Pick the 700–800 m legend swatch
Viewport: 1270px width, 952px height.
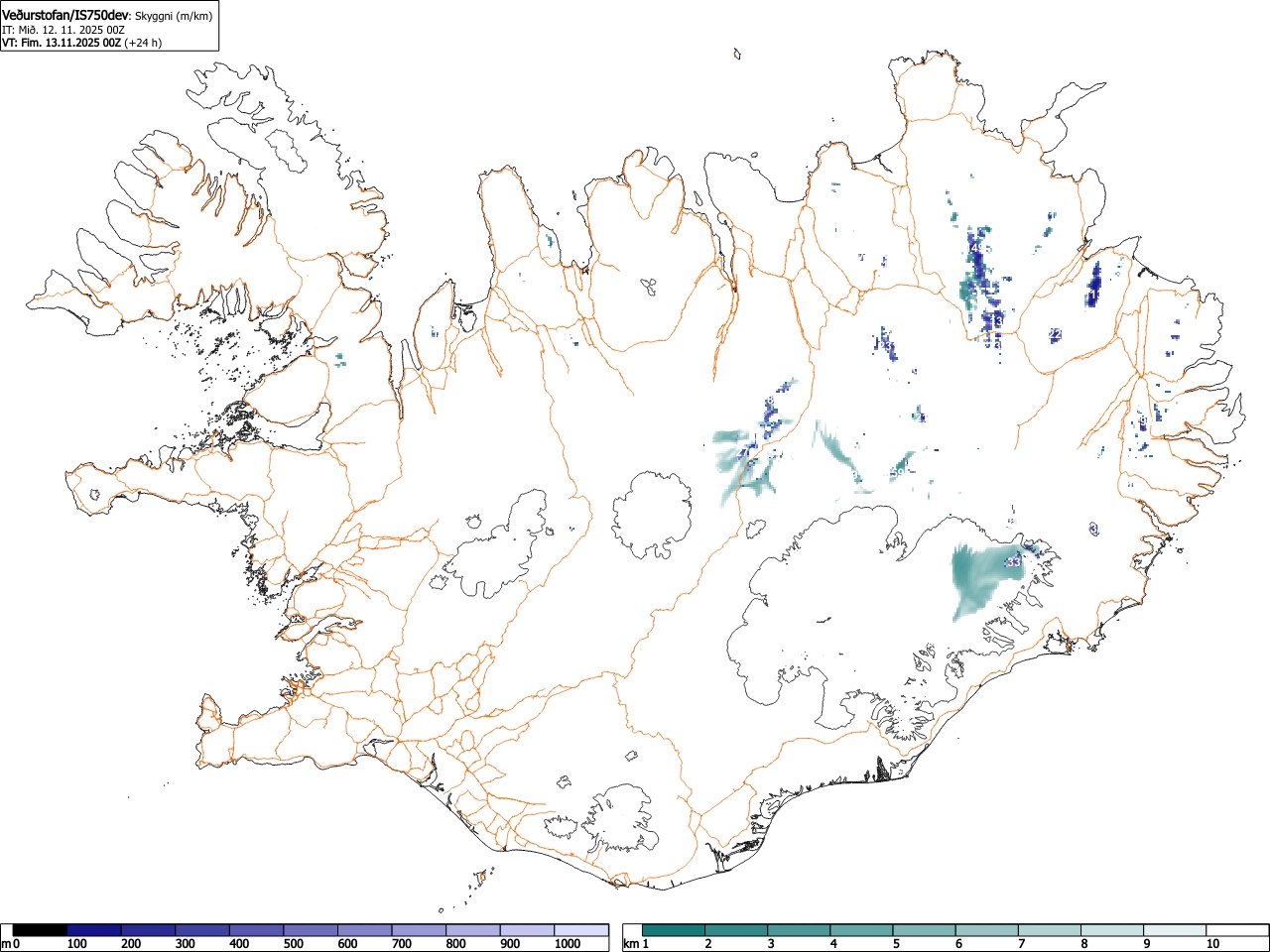point(419,930)
